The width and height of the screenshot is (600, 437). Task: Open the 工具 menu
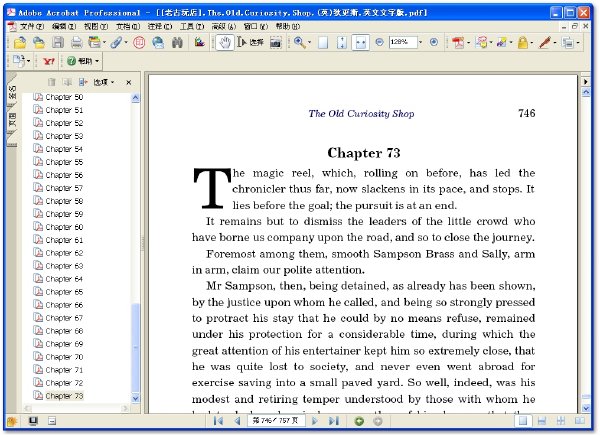pos(192,26)
